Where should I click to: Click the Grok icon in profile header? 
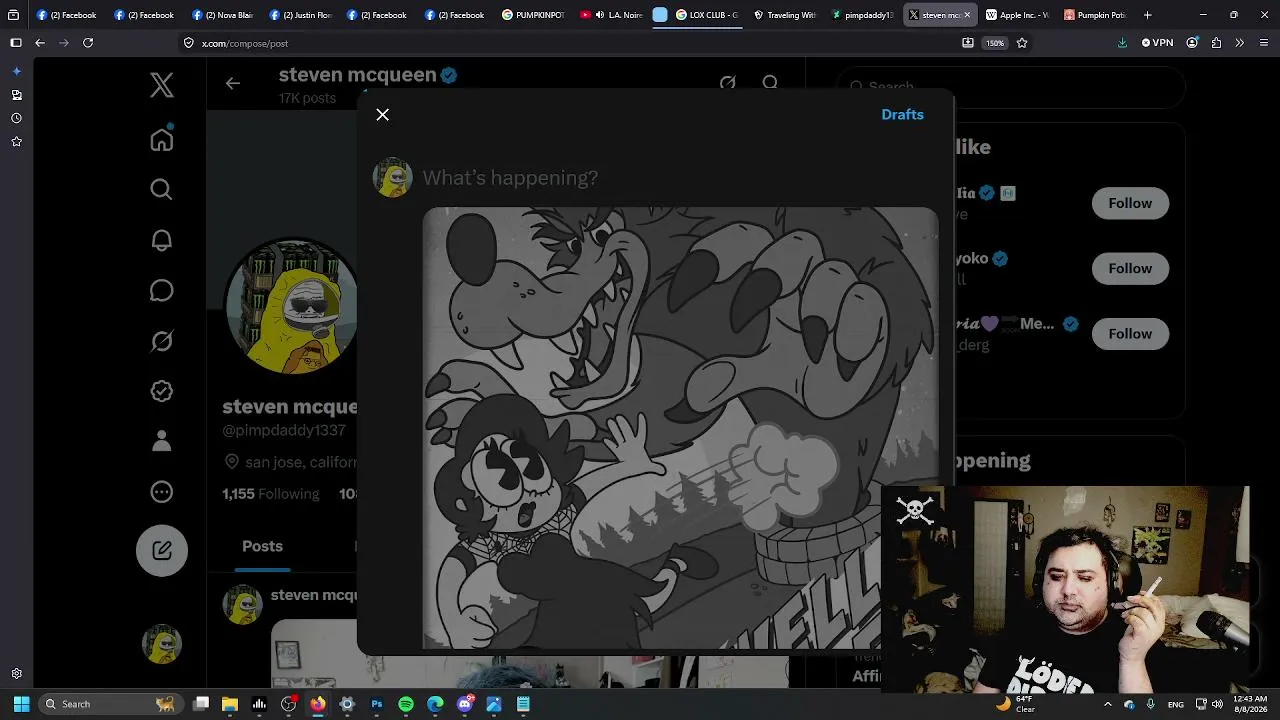pos(727,83)
